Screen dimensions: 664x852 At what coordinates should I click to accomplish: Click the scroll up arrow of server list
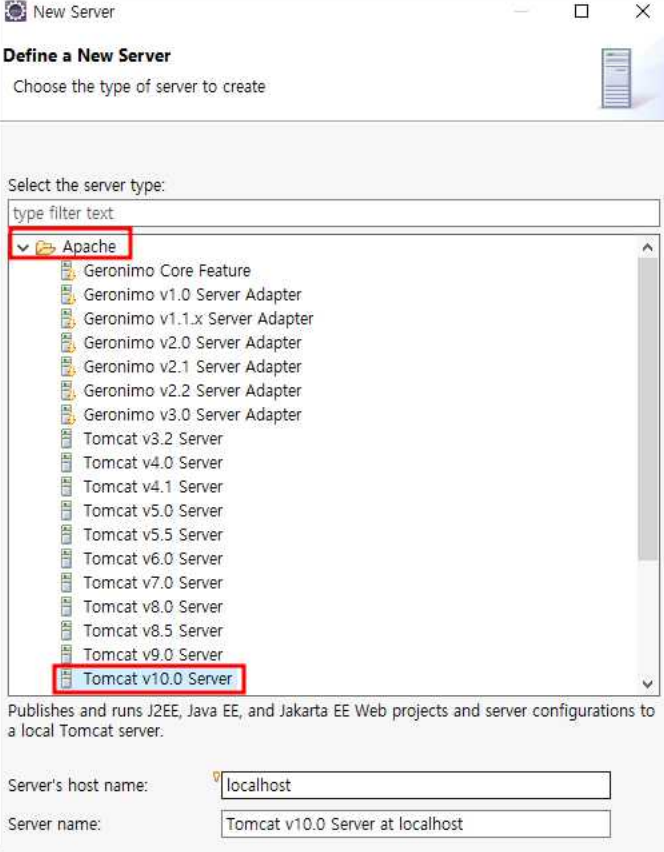click(647, 247)
